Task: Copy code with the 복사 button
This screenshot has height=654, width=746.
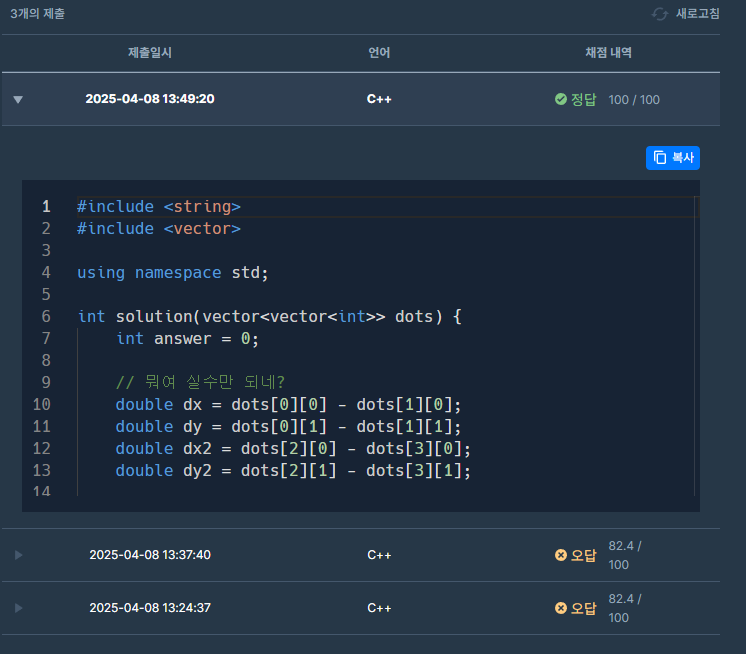Action: point(673,158)
